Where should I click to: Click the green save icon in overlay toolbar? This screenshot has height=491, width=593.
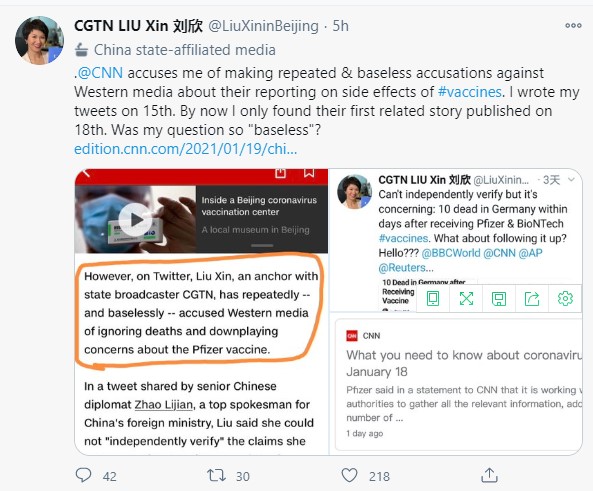[x=499, y=298]
